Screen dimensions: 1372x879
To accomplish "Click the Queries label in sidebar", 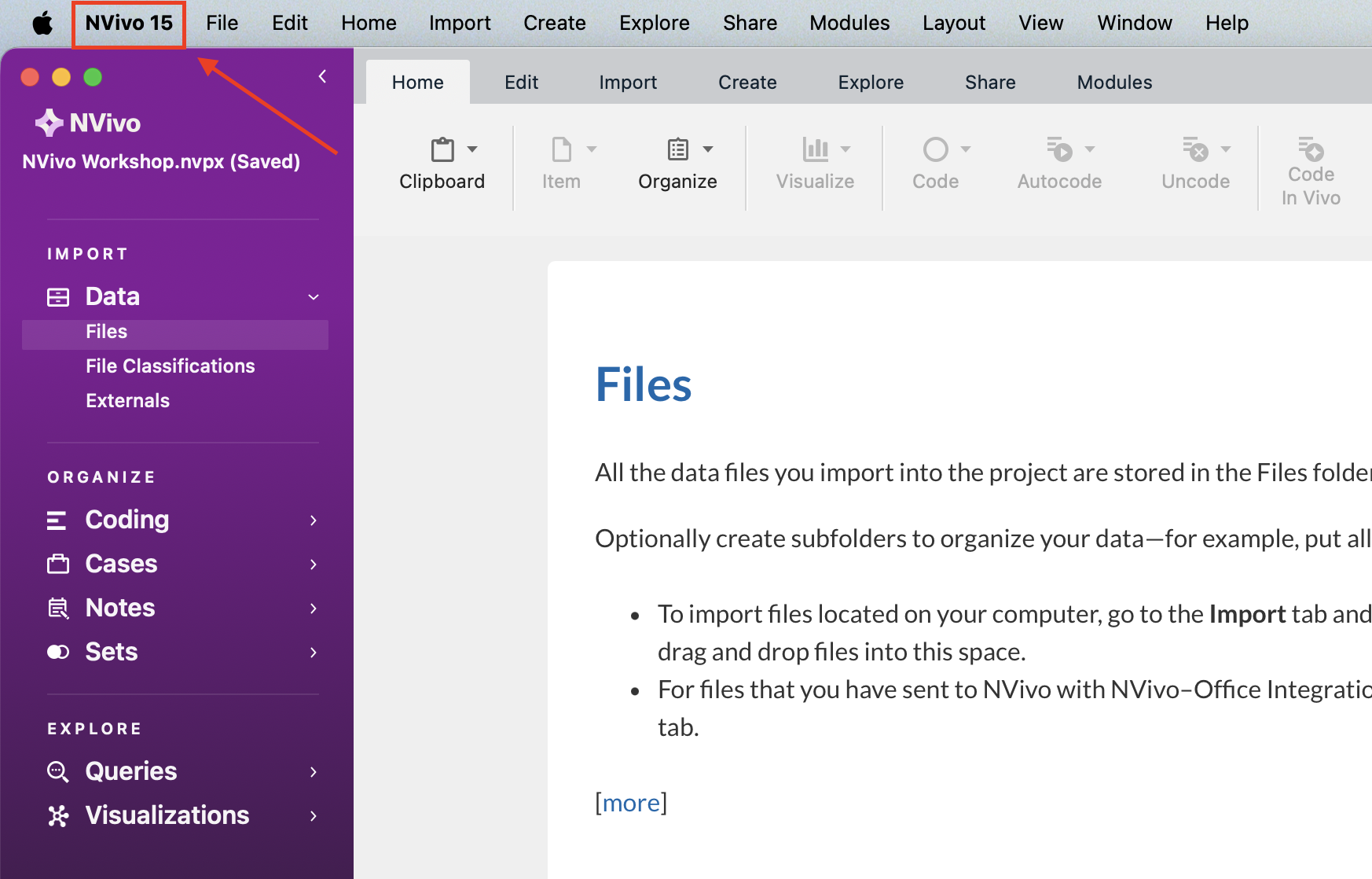I will pyautogui.click(x=131, y=772).
